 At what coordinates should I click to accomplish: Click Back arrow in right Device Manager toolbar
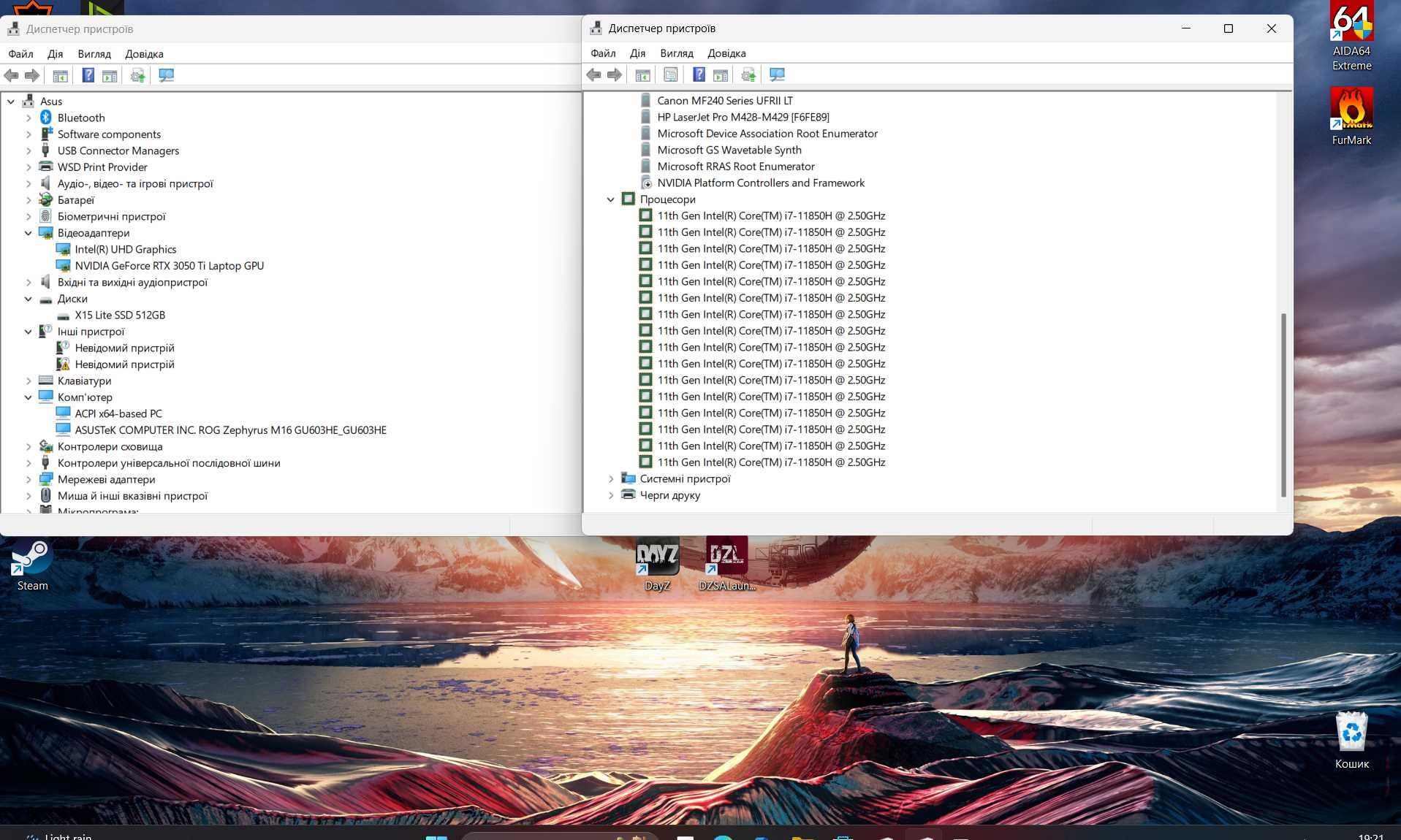[x=593, y=75]
